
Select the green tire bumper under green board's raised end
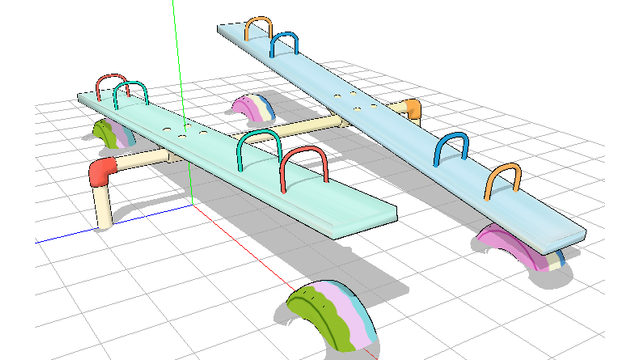click(x=114, y=133)
